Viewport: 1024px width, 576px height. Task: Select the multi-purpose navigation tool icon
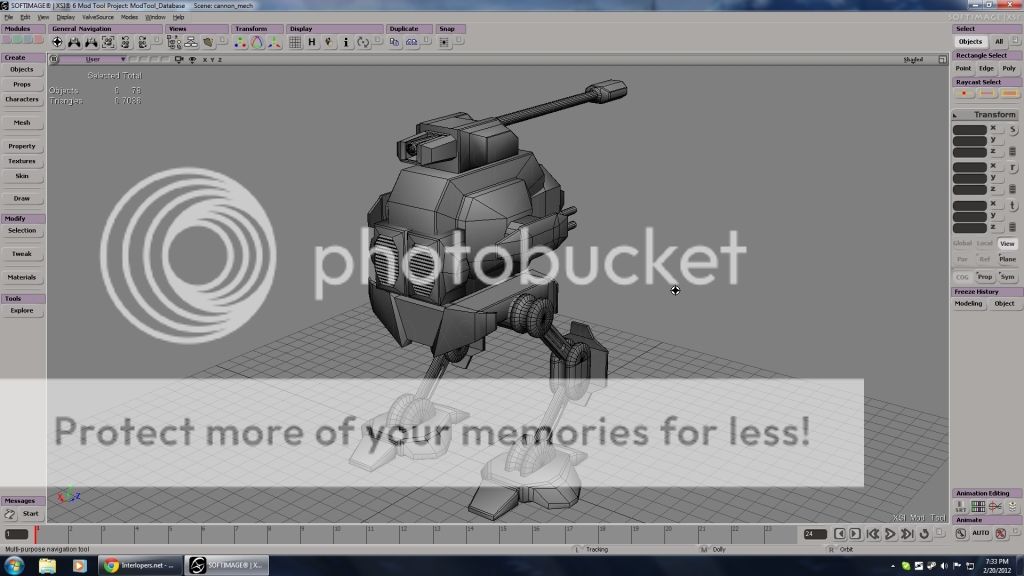tap(58, 43)
